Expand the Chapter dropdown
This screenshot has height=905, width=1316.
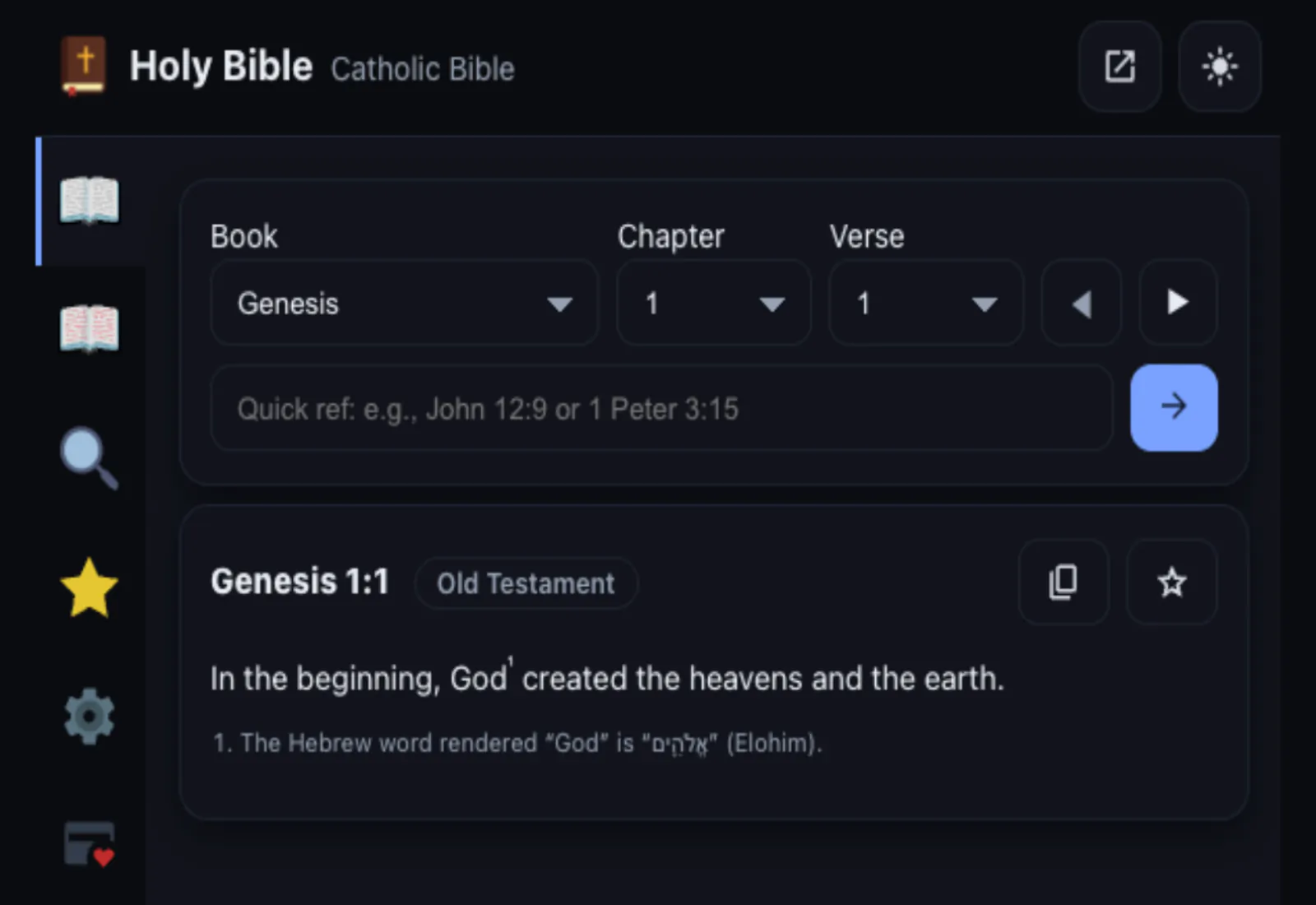pyautogui.click(x=713, y=304)
